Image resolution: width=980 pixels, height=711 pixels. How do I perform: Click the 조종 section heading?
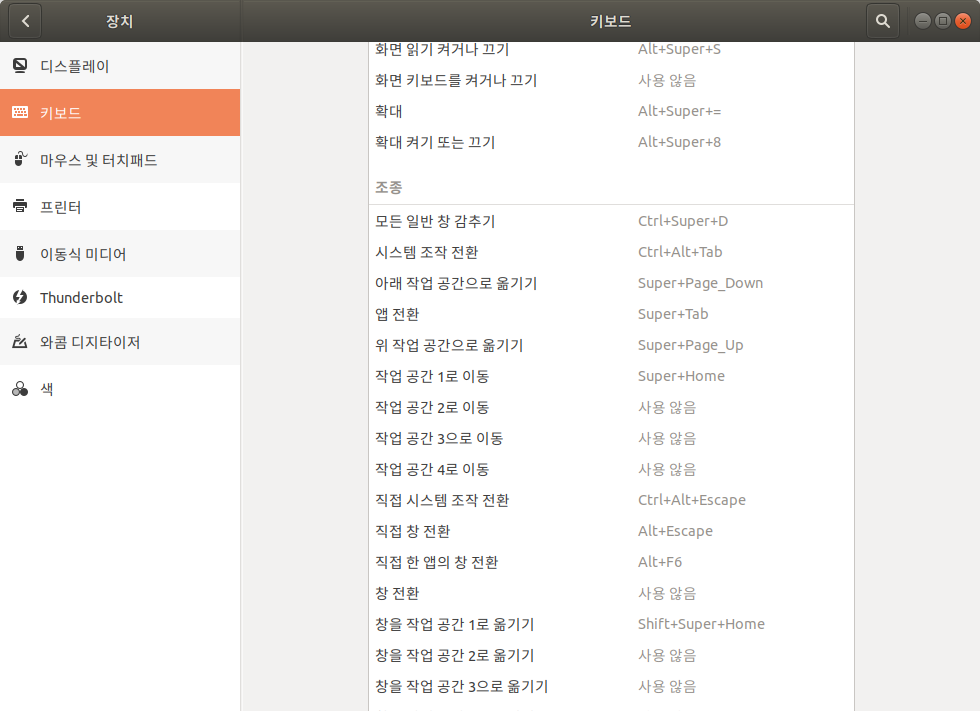(x=389, y=187)
